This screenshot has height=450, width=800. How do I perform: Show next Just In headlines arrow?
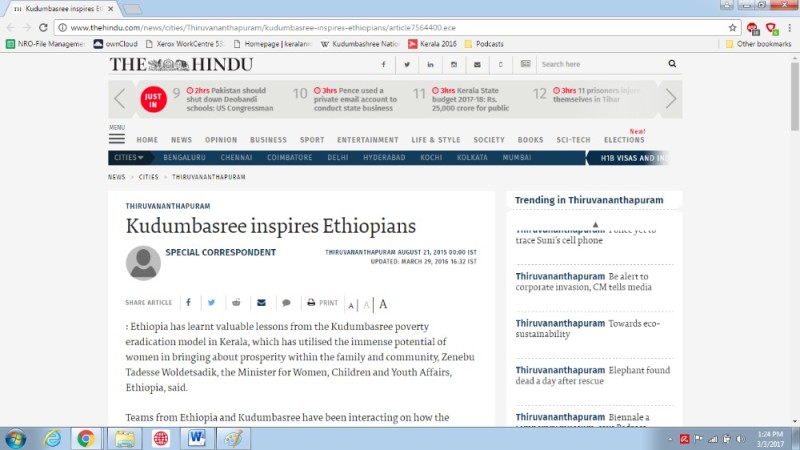(x=670, y=98)
